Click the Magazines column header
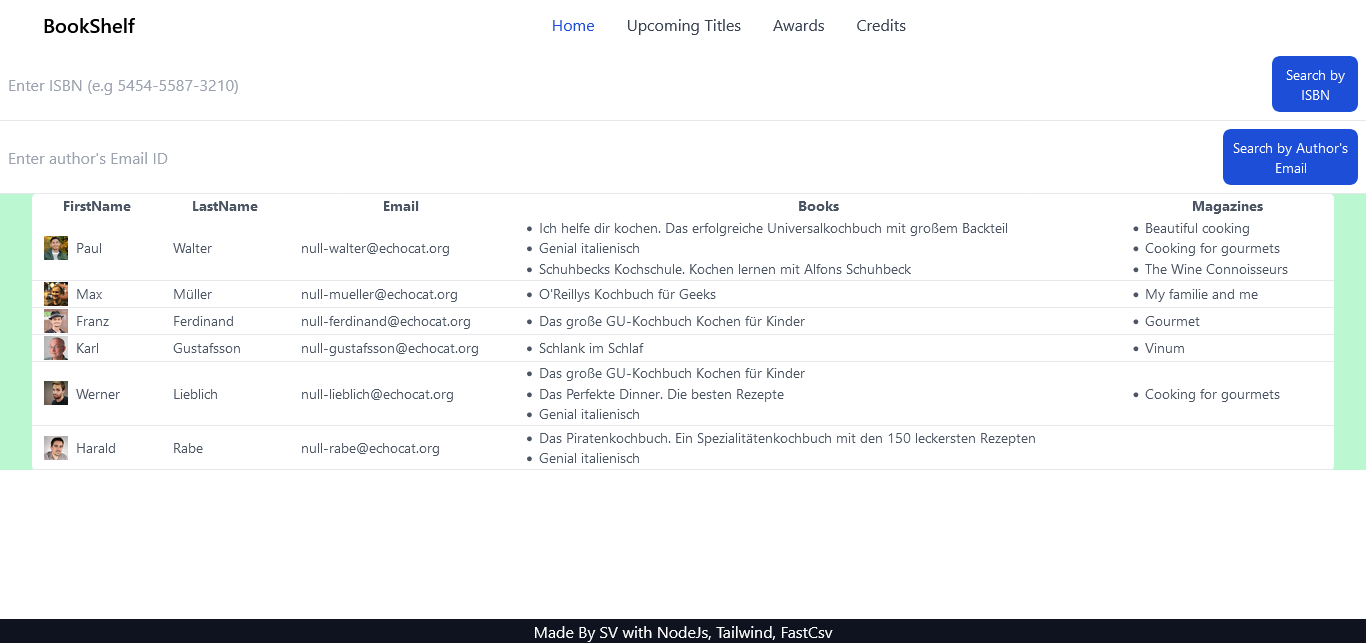 coord(1227,206)
